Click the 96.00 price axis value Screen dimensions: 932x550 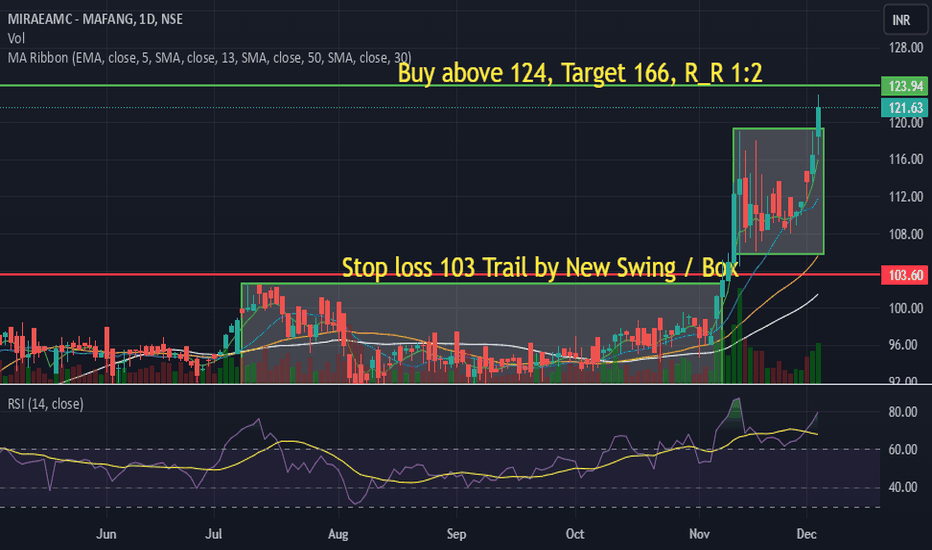(905, 345)
